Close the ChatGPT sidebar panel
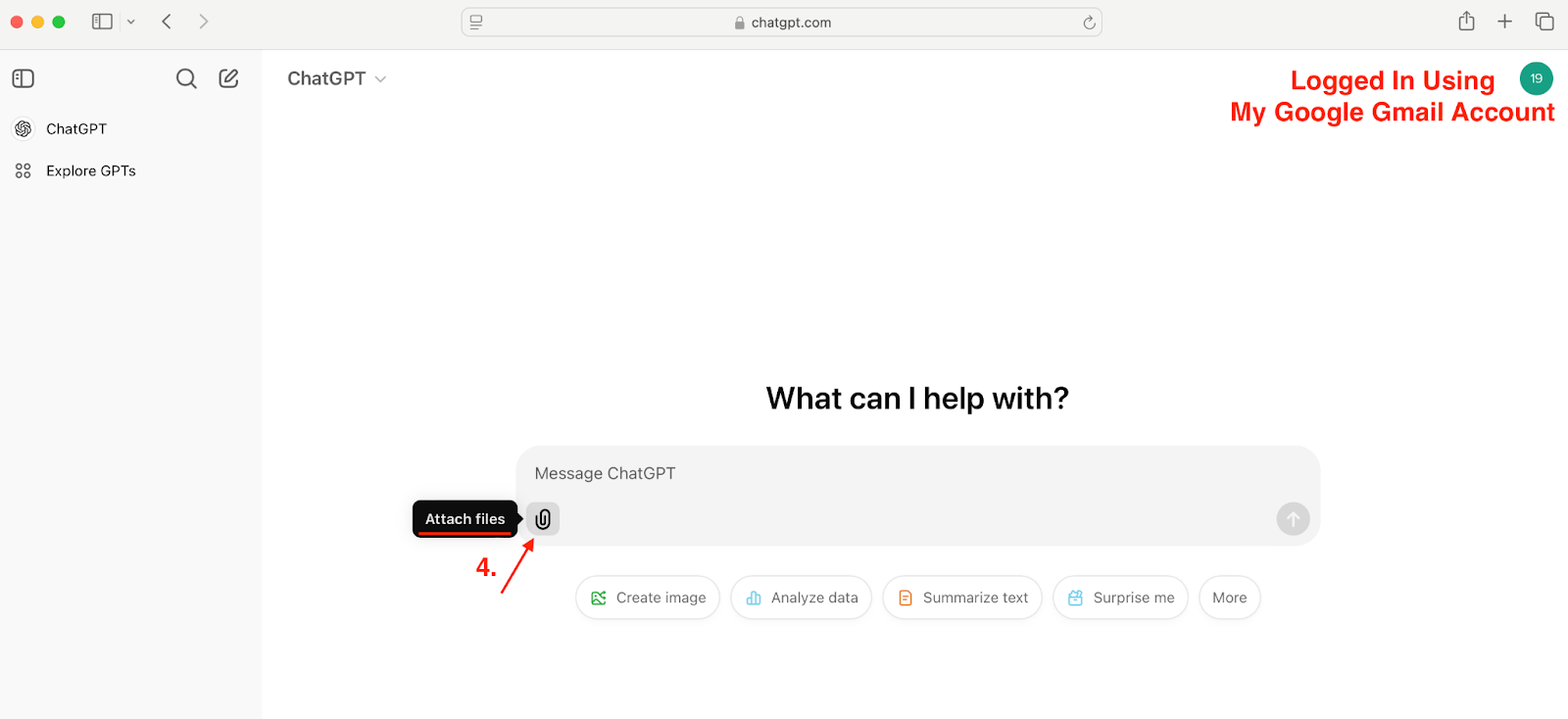 click(x=24, y=78)
